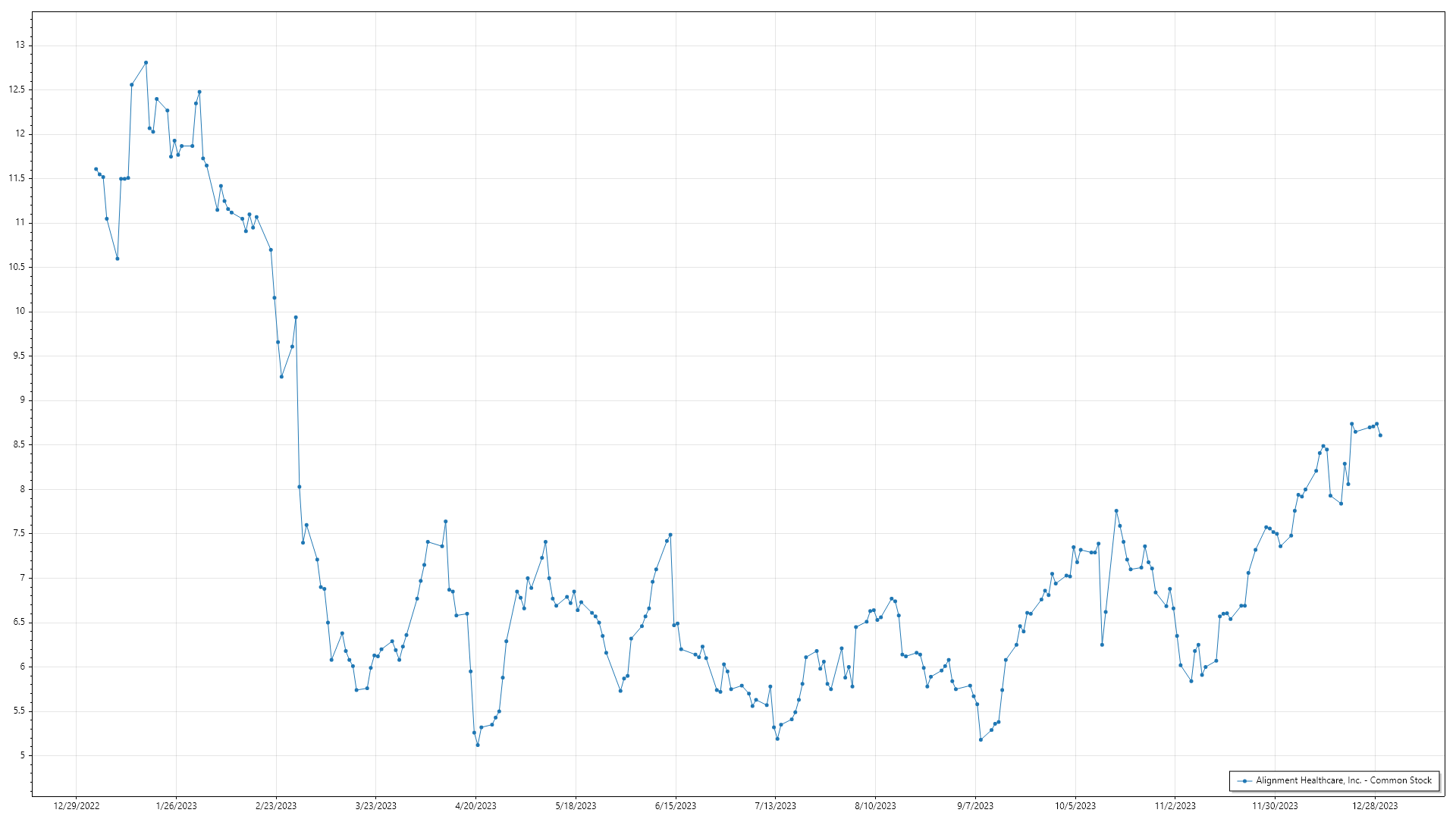
Task: Click the 6/15/2023 x-axis date label
Action: coord(676,806)
